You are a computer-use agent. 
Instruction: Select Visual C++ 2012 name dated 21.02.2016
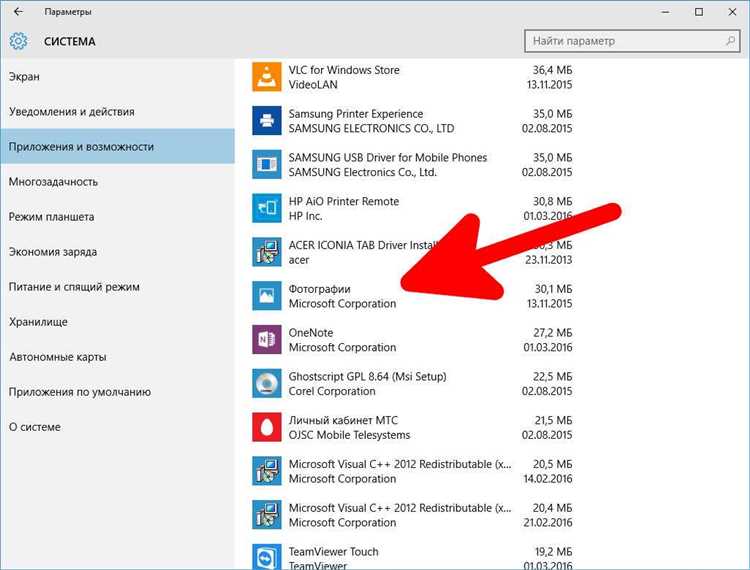pos(400,507)
